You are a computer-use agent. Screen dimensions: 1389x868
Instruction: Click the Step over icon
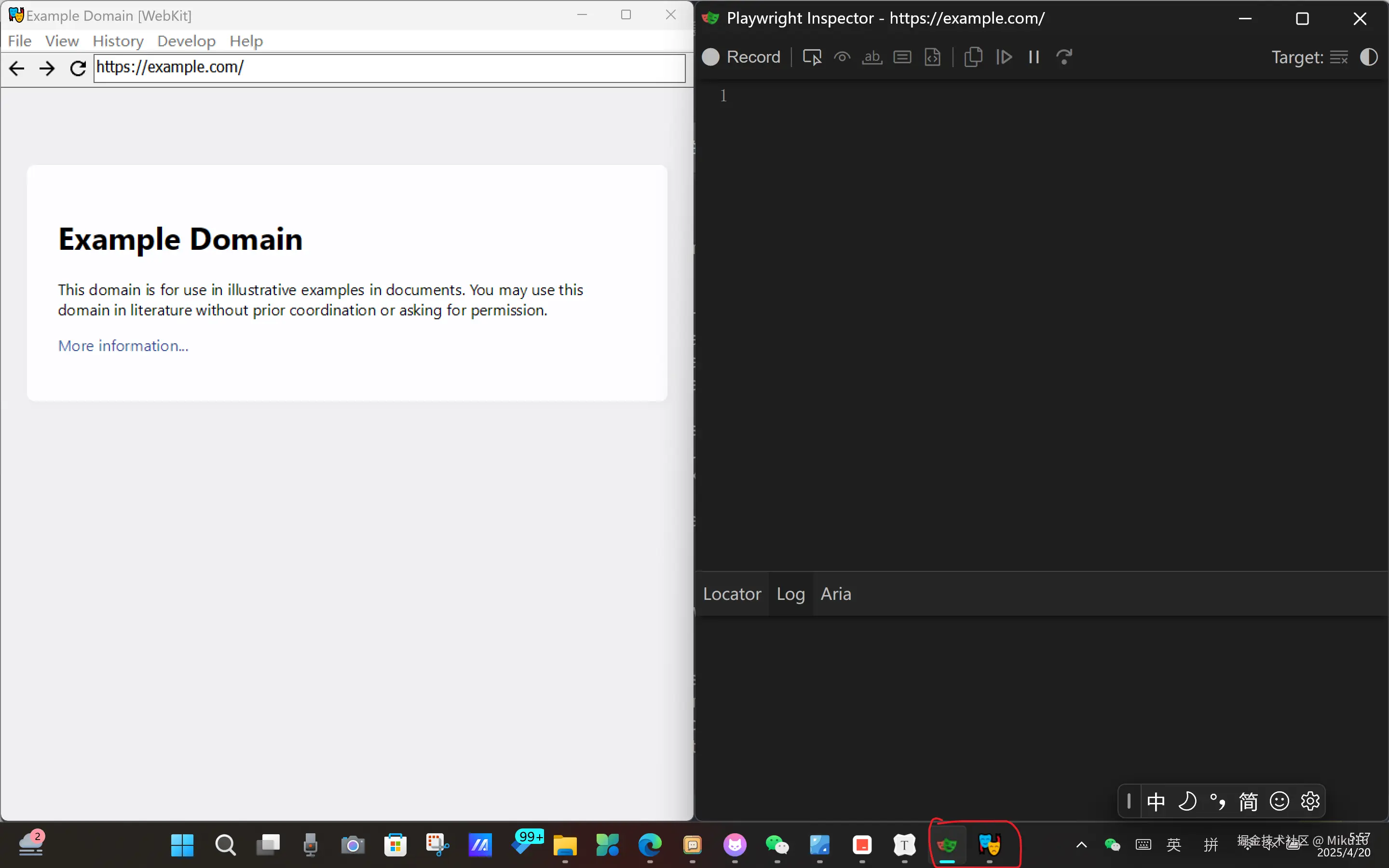click(1064, 57)
